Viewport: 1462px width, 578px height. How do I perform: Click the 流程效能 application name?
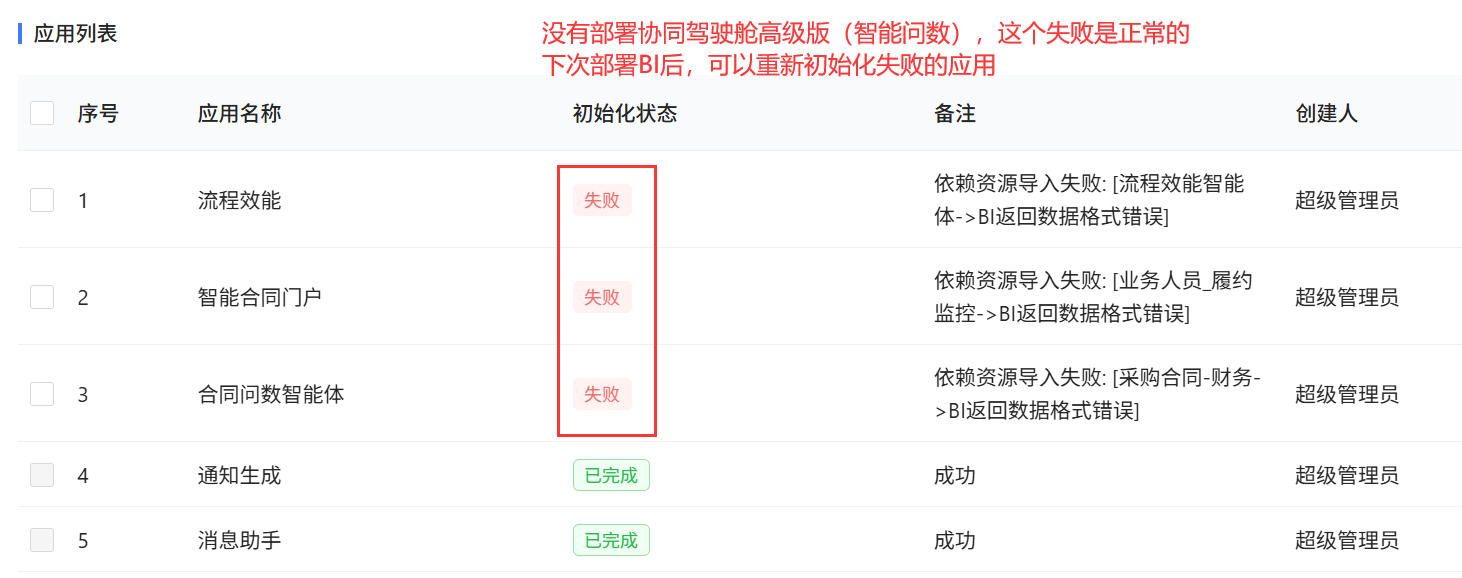coord(239,200)
